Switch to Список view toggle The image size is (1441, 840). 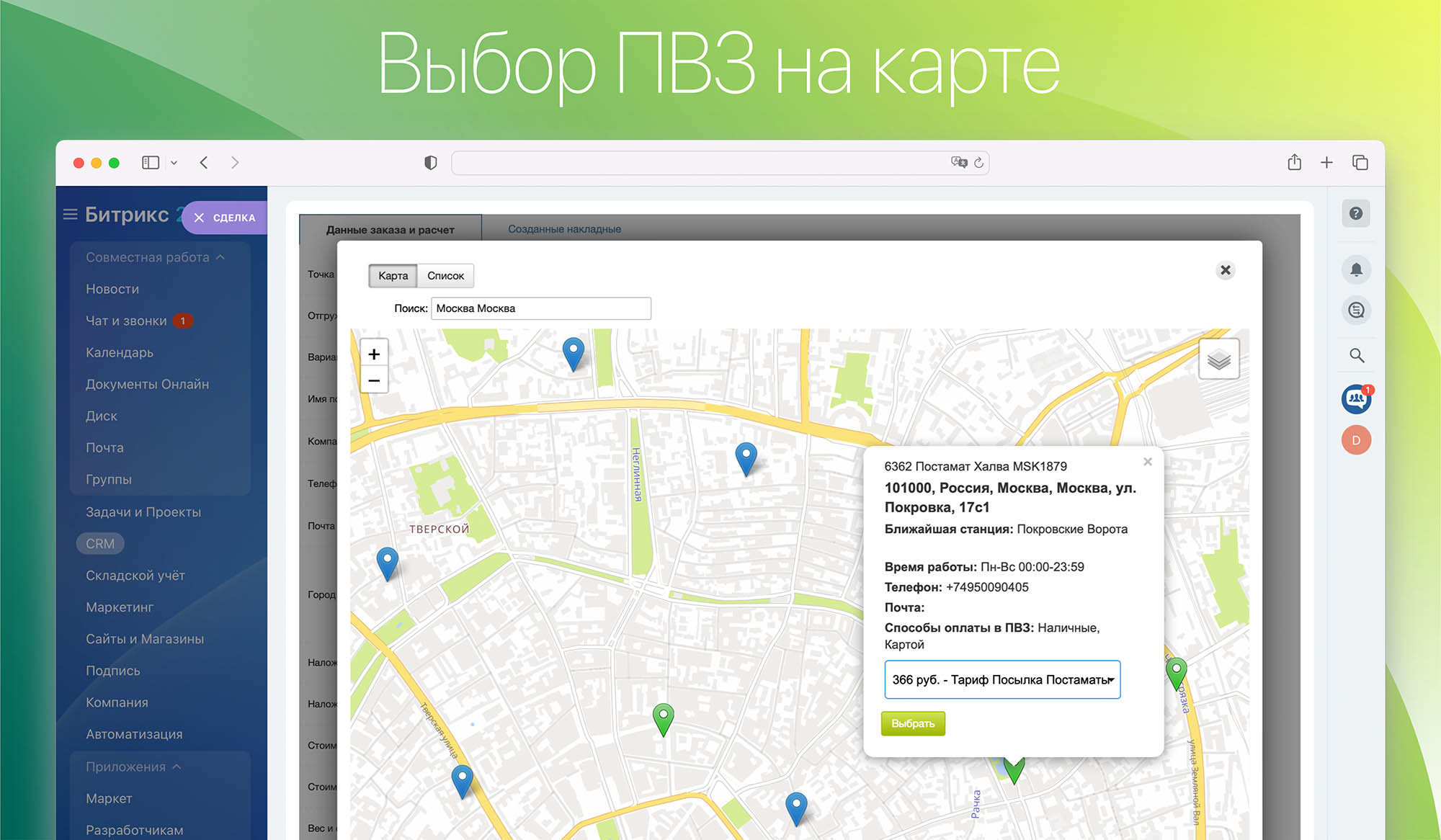pos(445,275)
